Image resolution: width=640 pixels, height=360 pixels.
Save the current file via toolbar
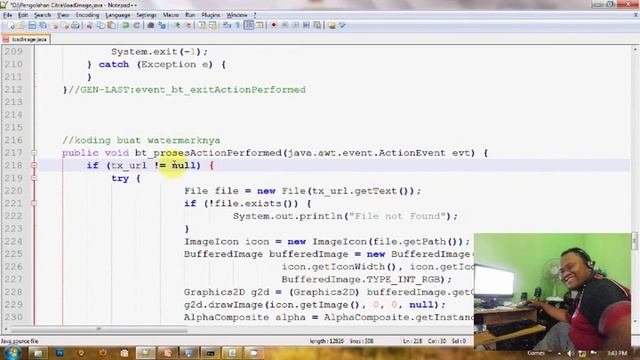tap(32, 25)
